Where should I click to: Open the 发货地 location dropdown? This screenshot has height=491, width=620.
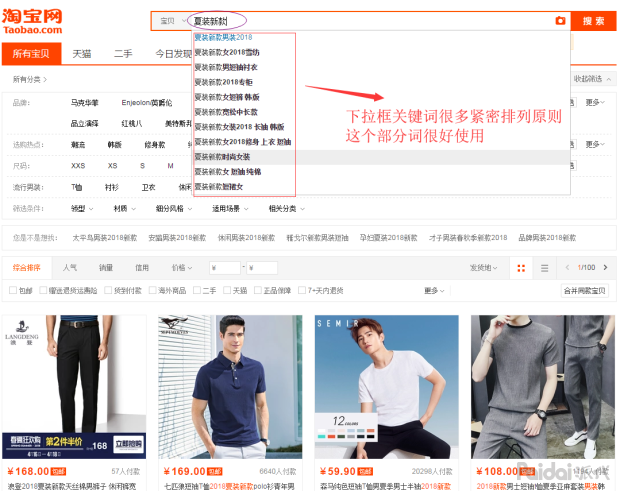pos(484,268)
